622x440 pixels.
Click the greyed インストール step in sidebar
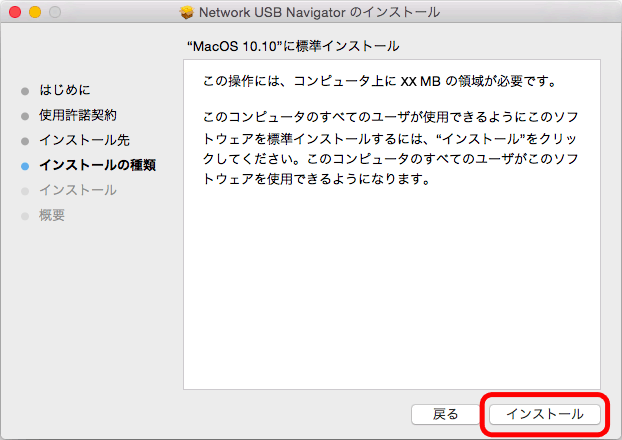(78, 190)
